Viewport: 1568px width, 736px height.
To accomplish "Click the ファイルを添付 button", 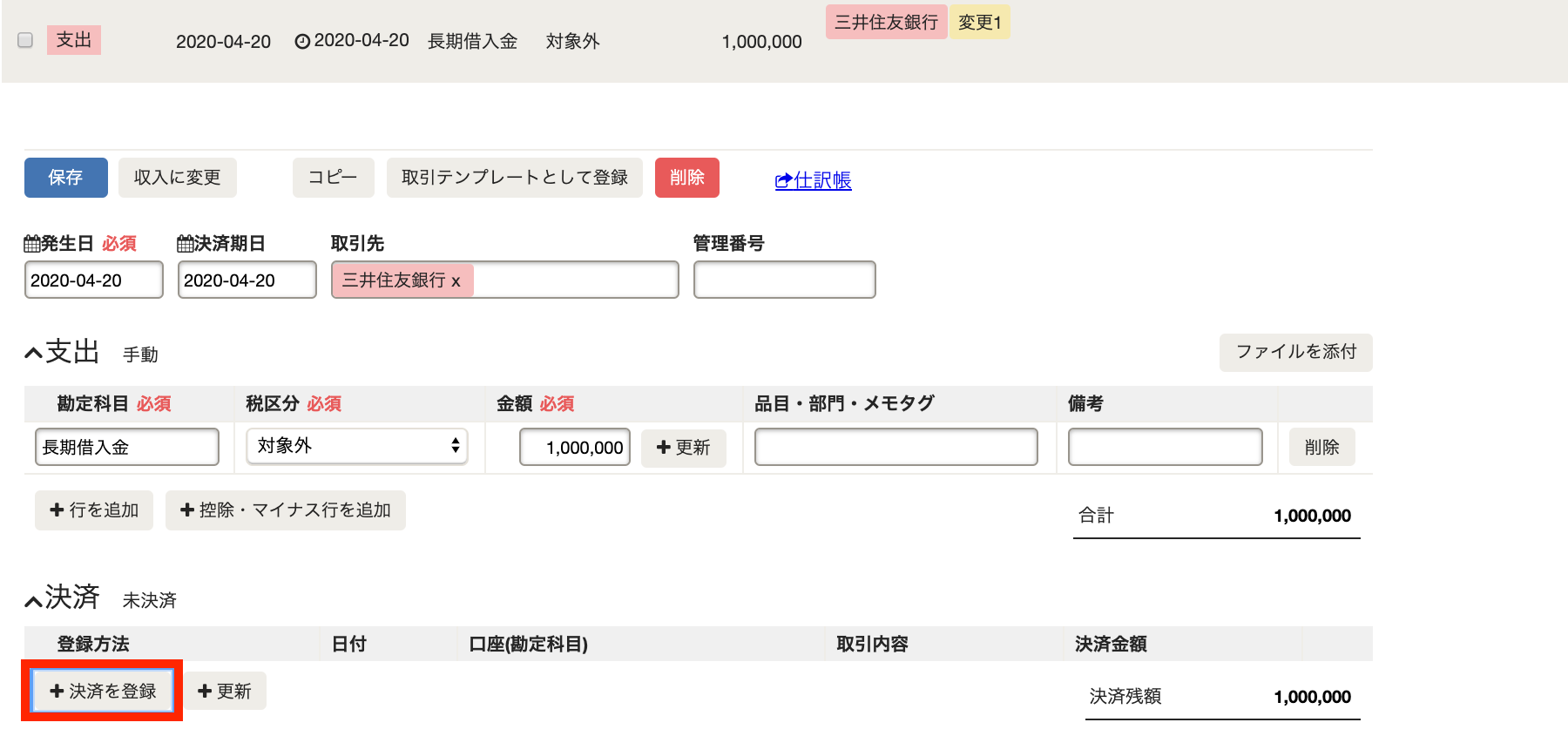I will [1296, 352].
